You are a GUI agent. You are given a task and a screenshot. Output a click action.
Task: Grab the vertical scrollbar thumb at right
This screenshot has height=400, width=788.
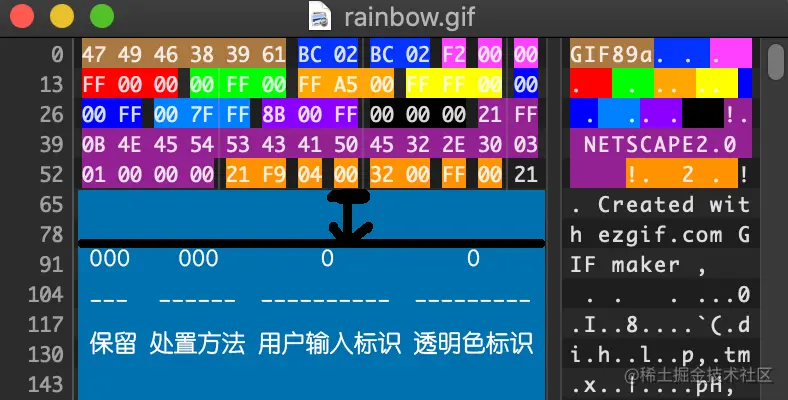[777, 61]
